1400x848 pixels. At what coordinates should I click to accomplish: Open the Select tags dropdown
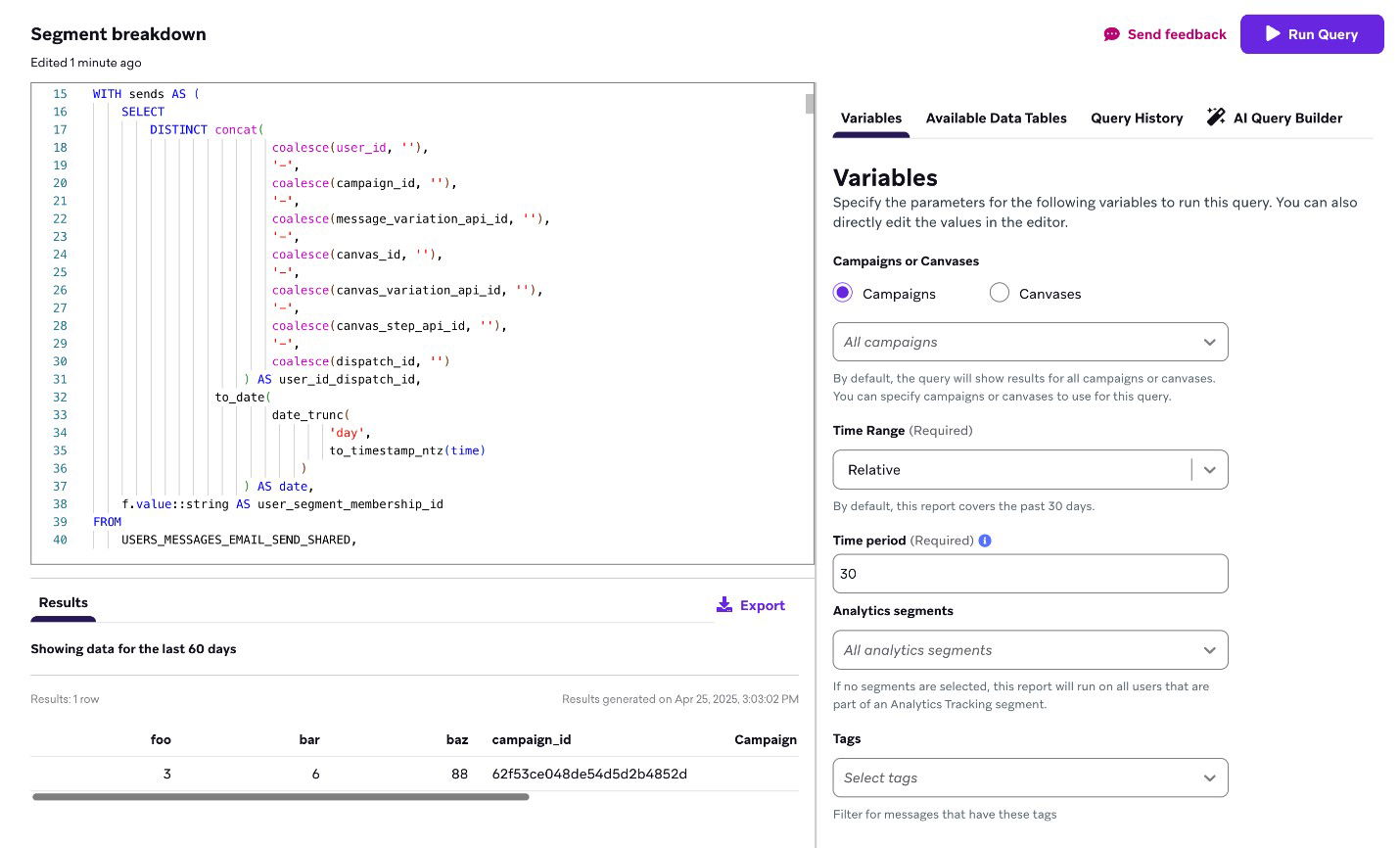click(x=1029, y=777)
